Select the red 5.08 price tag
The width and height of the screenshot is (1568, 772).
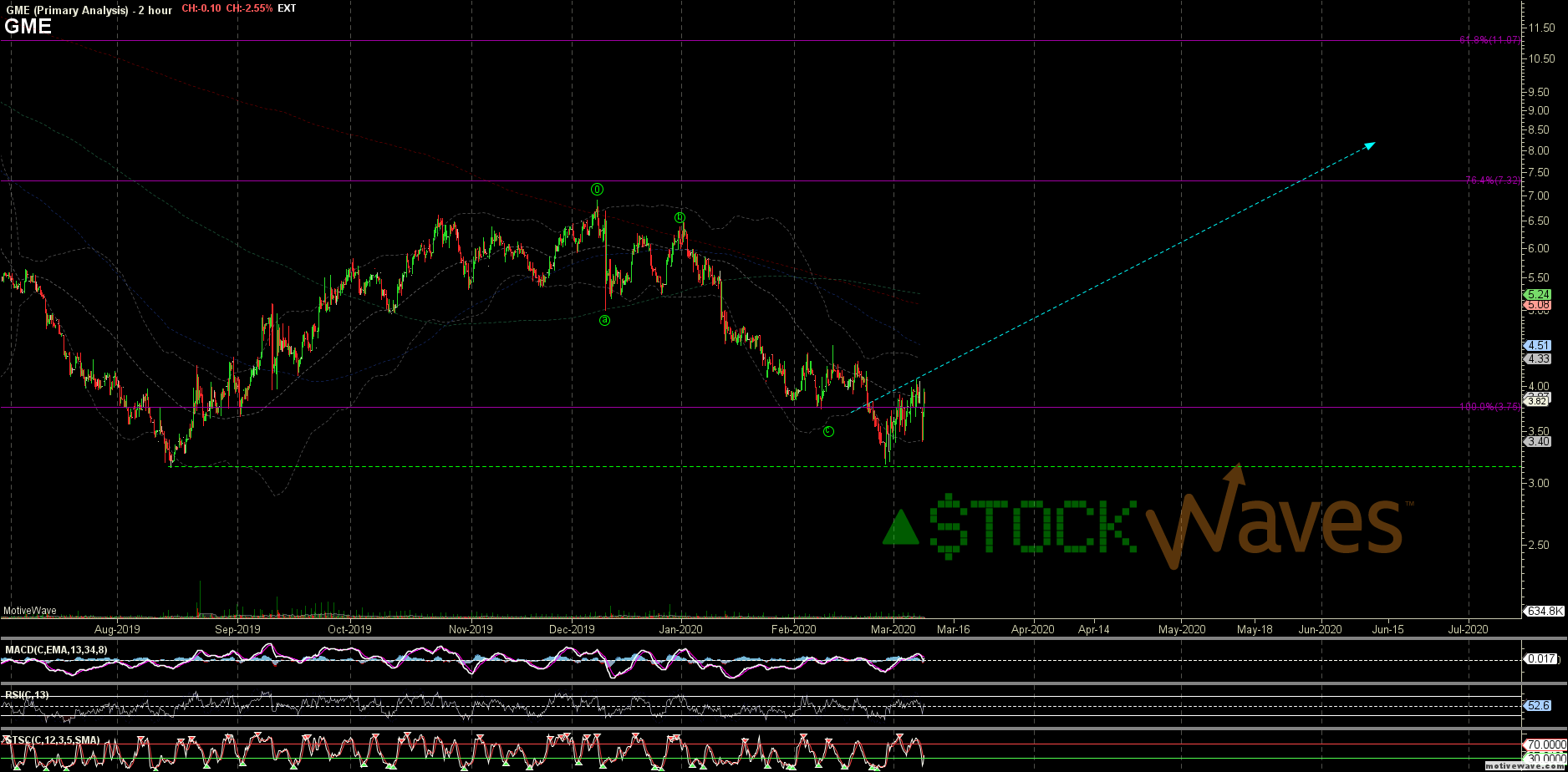coord(1537,305)
